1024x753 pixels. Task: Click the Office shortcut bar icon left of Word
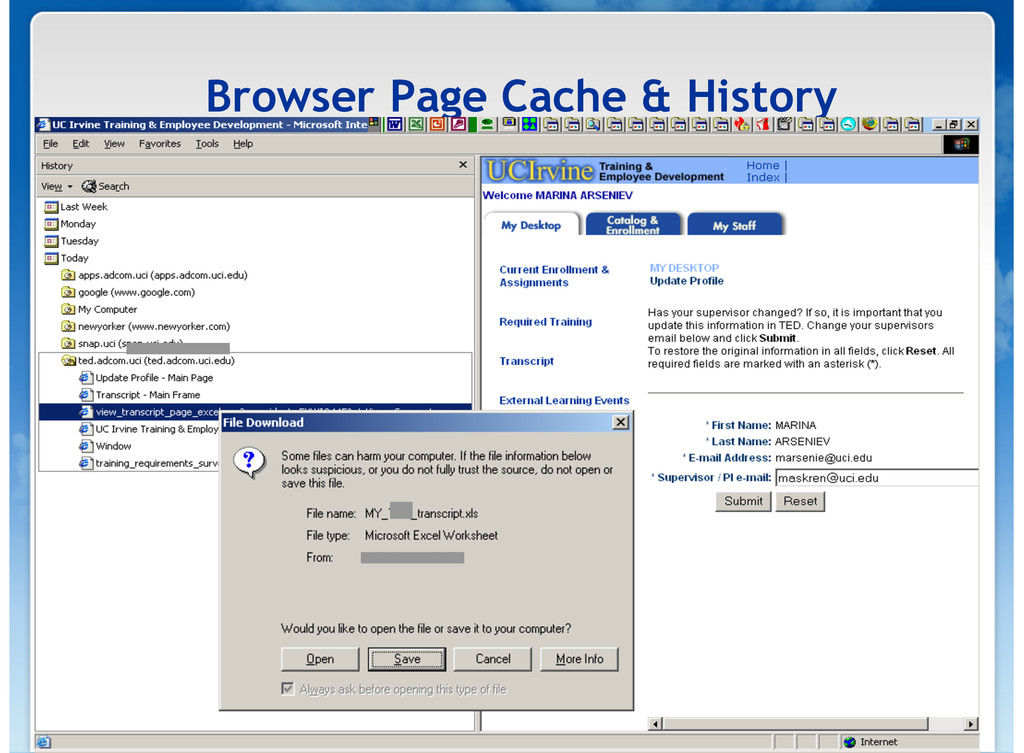point(373,123)
